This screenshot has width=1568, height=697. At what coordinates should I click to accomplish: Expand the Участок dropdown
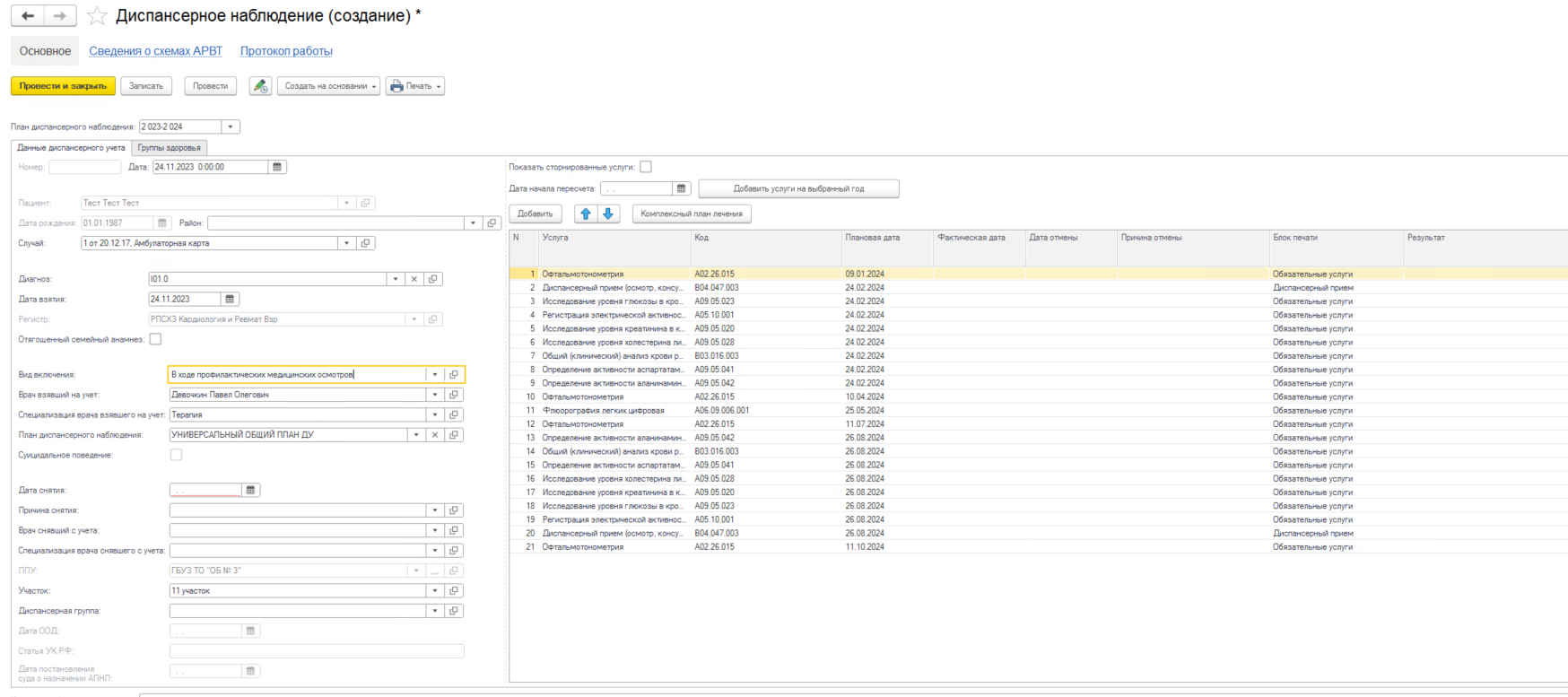tap(435, 590)
